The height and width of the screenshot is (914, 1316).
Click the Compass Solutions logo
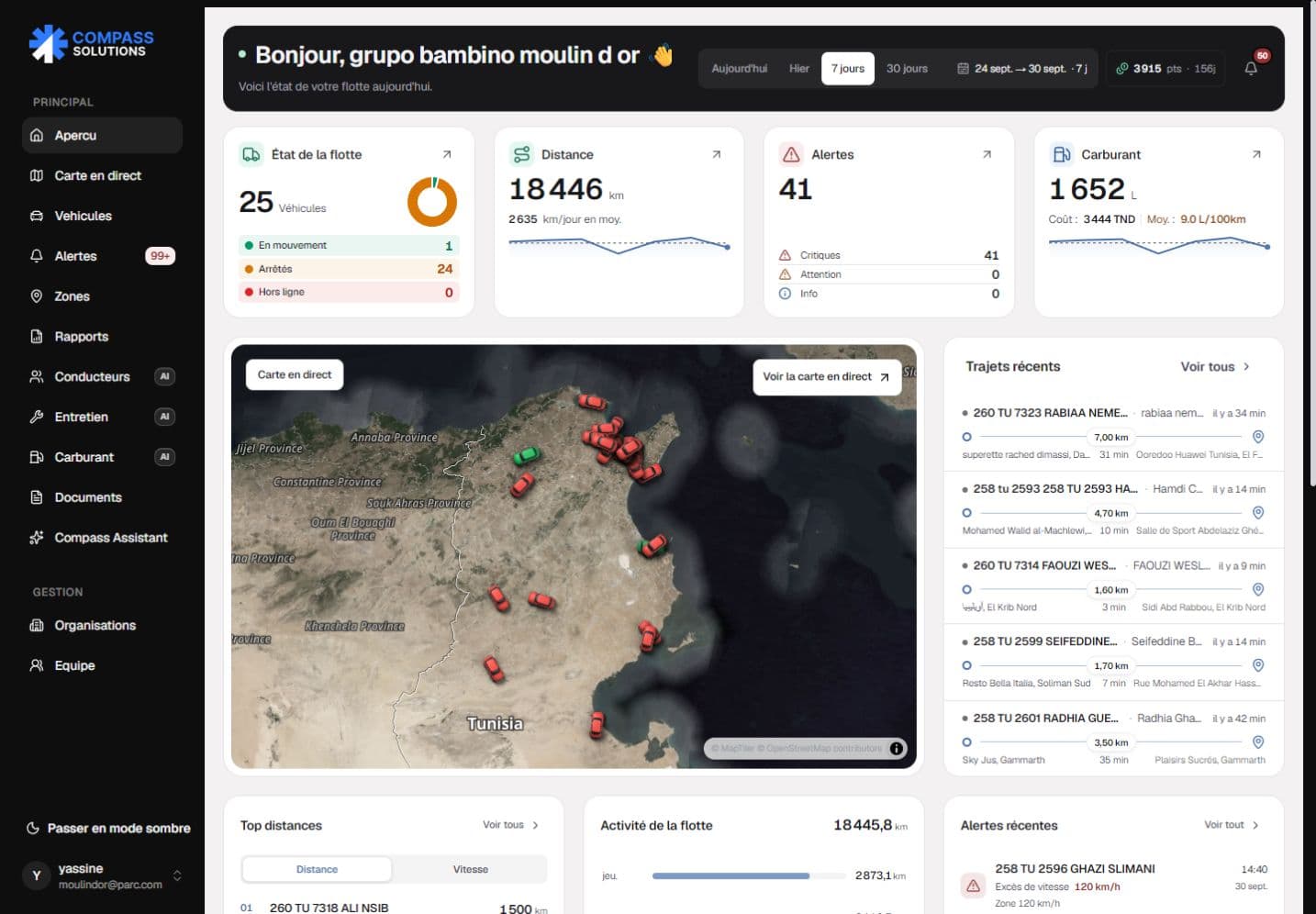coord(91,44)
